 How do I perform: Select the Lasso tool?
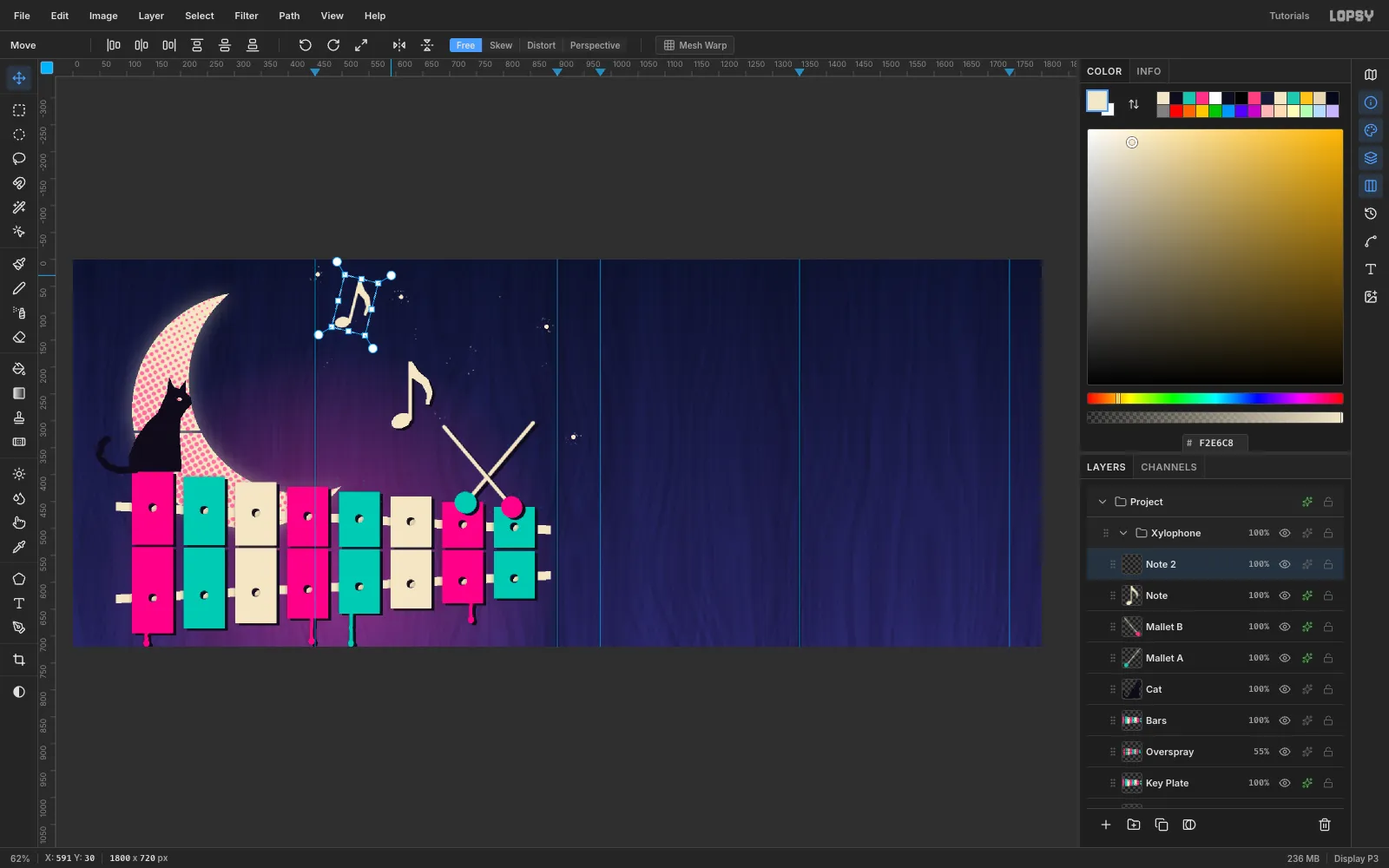(x=18, y=159)
